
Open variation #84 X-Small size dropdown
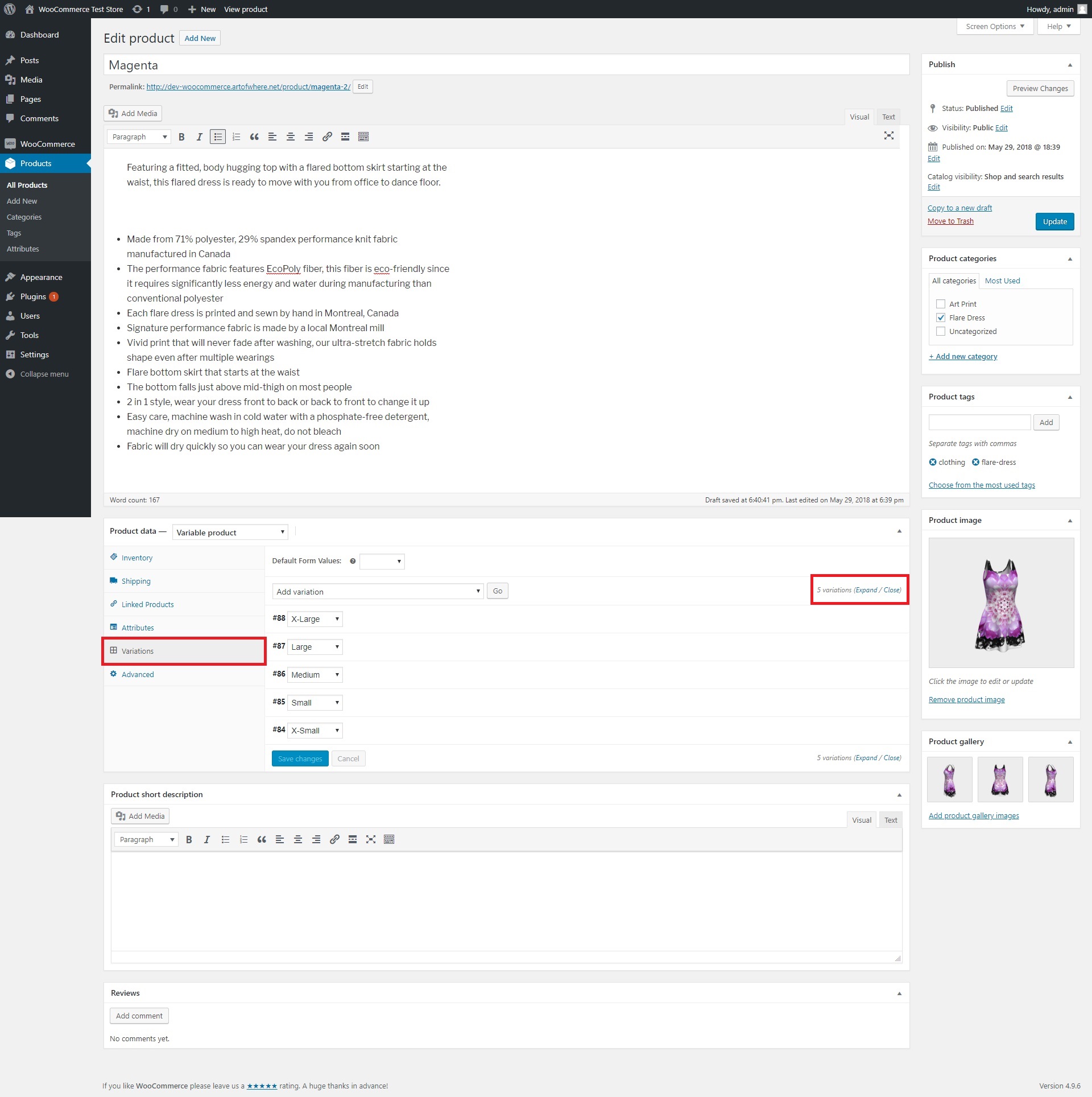(x=315, y=731)
